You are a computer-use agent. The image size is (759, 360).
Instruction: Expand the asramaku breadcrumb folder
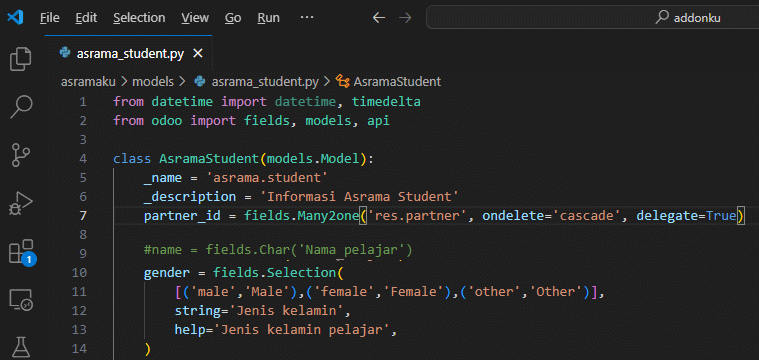pyautogui.click(x=88, y=82)
